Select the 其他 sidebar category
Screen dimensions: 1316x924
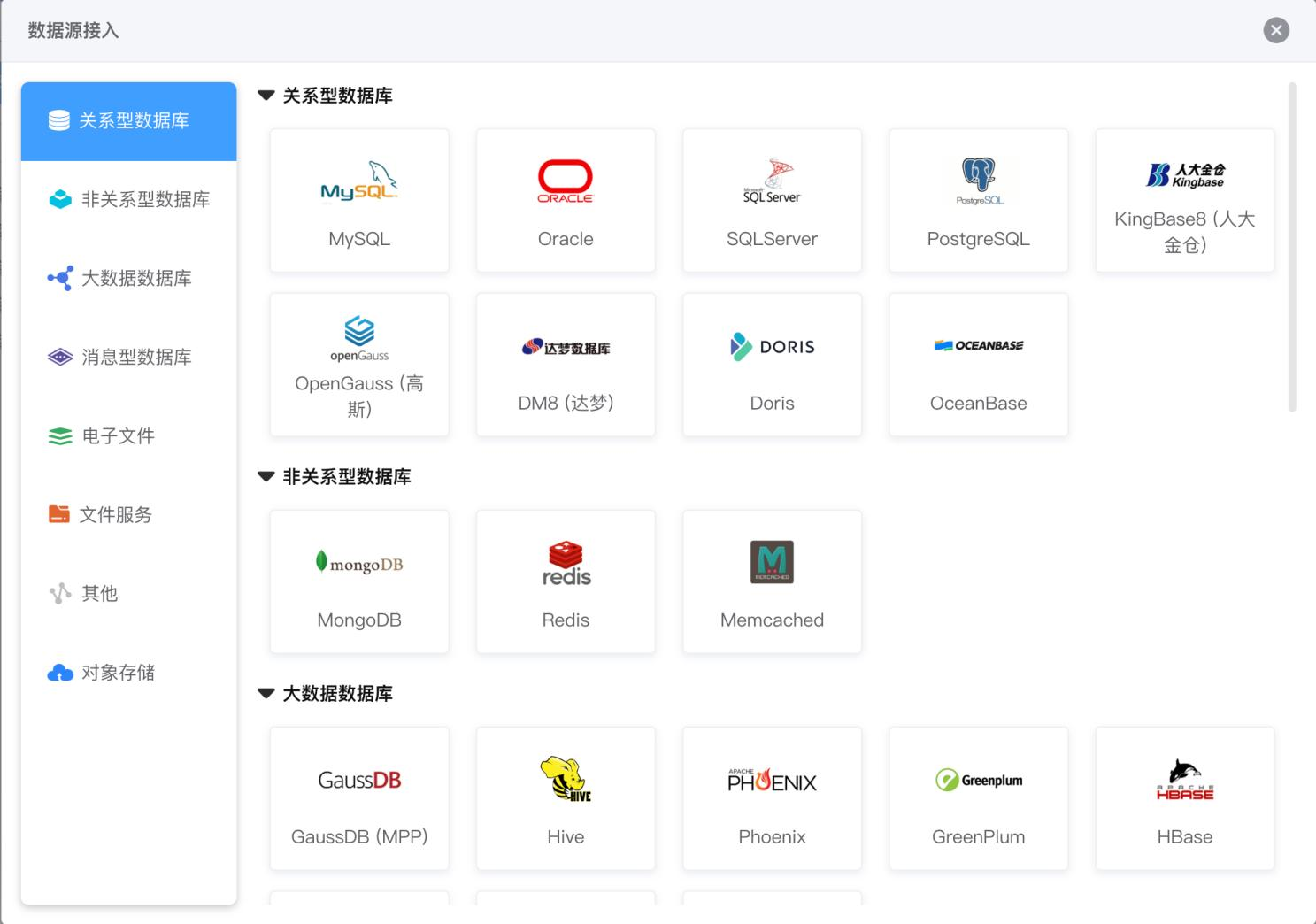pos(129,594)
